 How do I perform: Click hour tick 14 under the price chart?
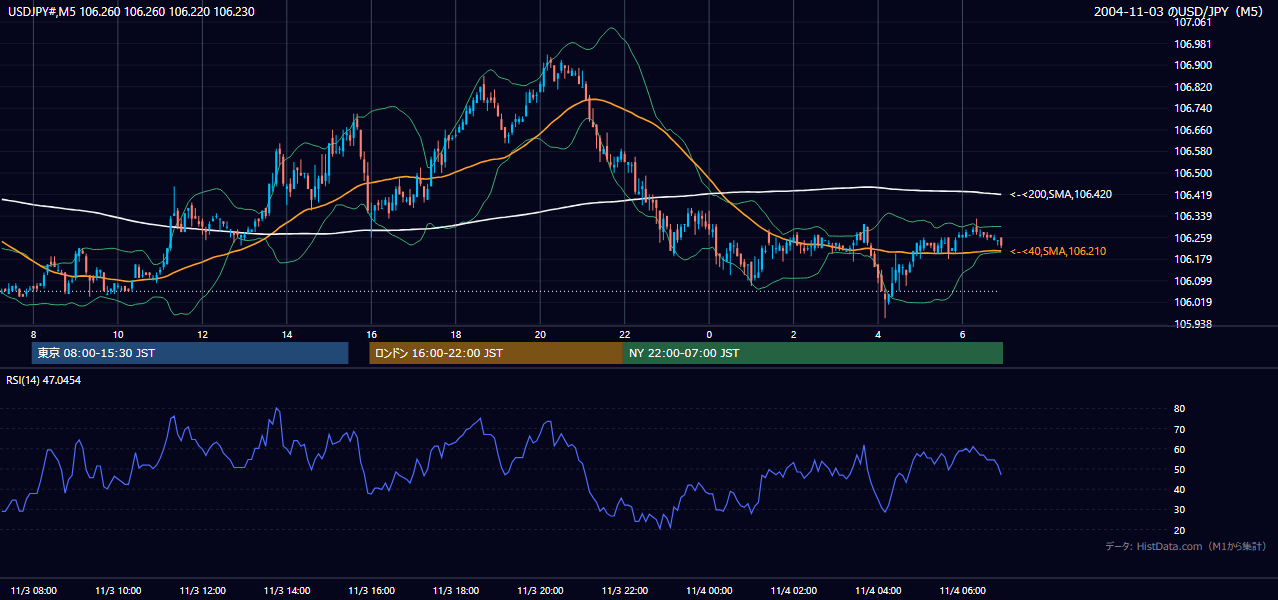[287, 334]
